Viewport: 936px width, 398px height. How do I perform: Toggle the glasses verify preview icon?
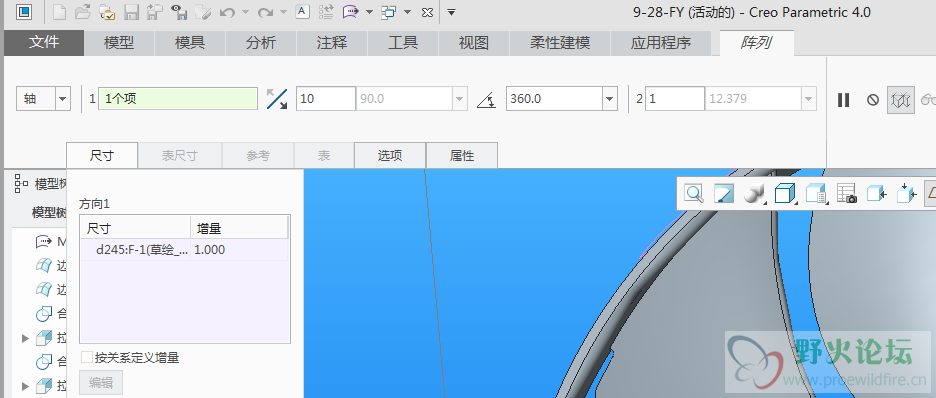(928, 100)
